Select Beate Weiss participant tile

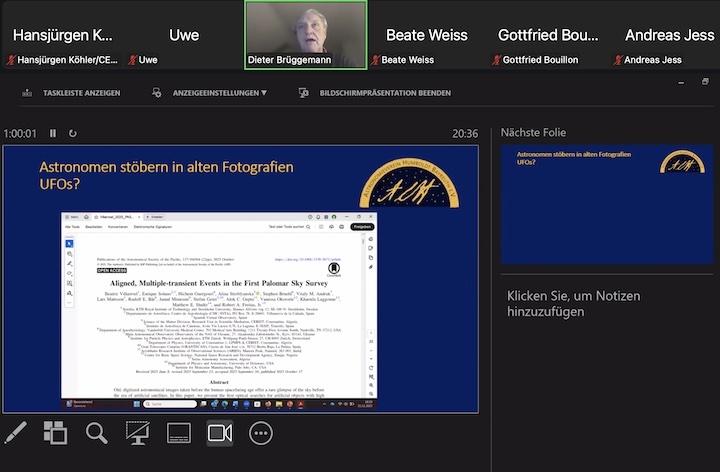pyautogui.click(x=426, y=35)
